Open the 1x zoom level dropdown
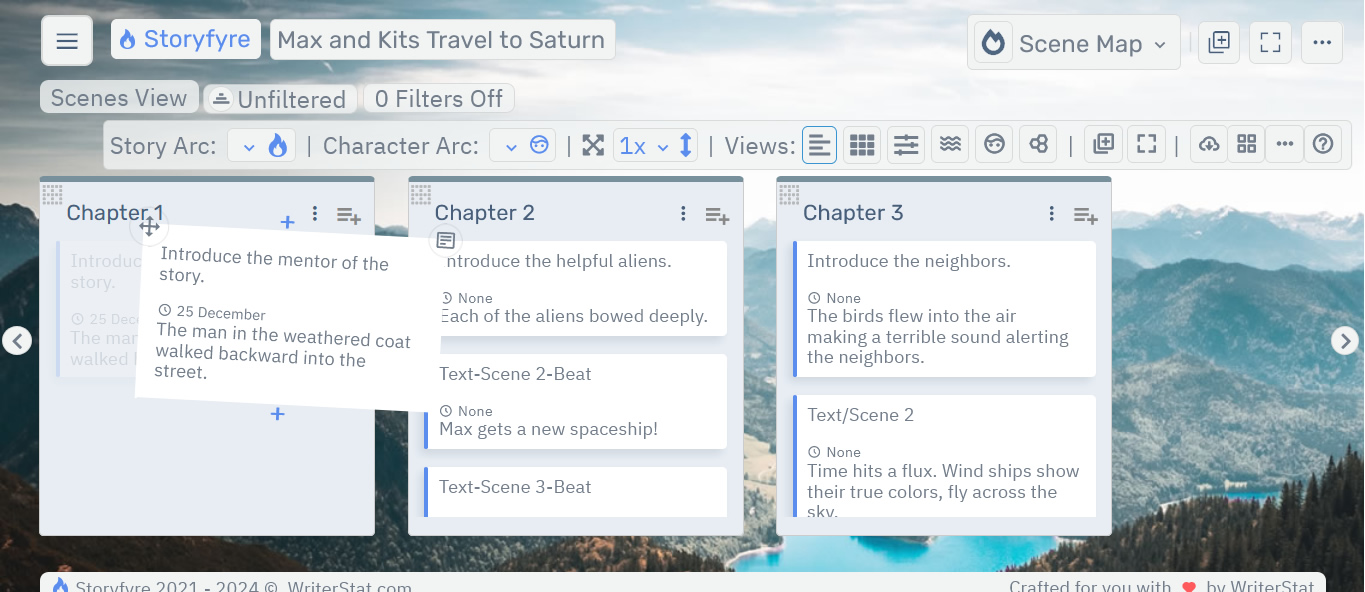The image size is (1365, 592). click(x=643, y=146)
